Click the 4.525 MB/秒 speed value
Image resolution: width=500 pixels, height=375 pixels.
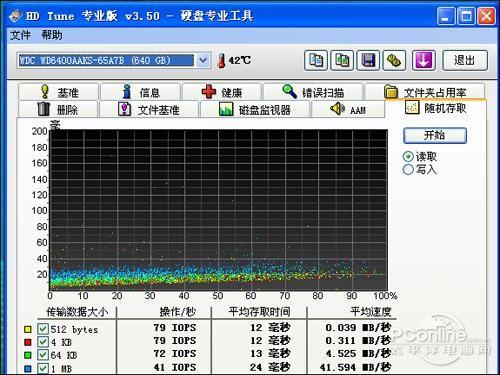358,354
